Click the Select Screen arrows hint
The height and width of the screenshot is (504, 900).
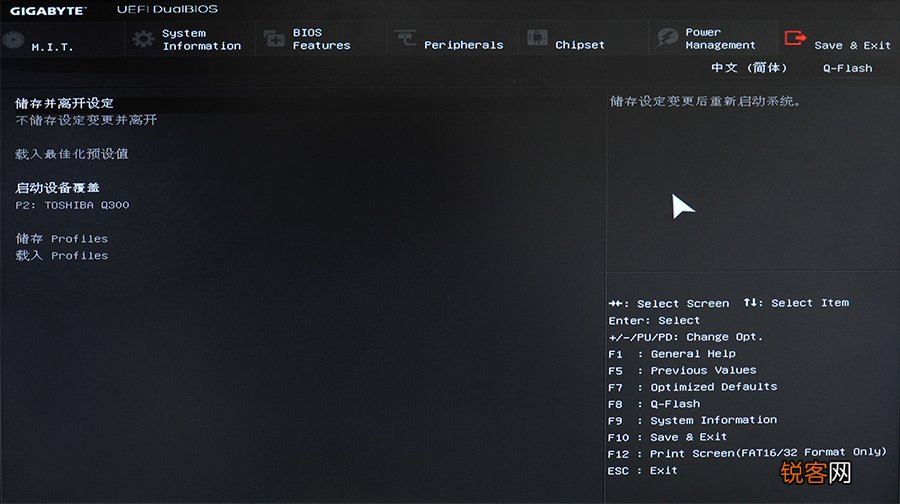click(669, 303)
